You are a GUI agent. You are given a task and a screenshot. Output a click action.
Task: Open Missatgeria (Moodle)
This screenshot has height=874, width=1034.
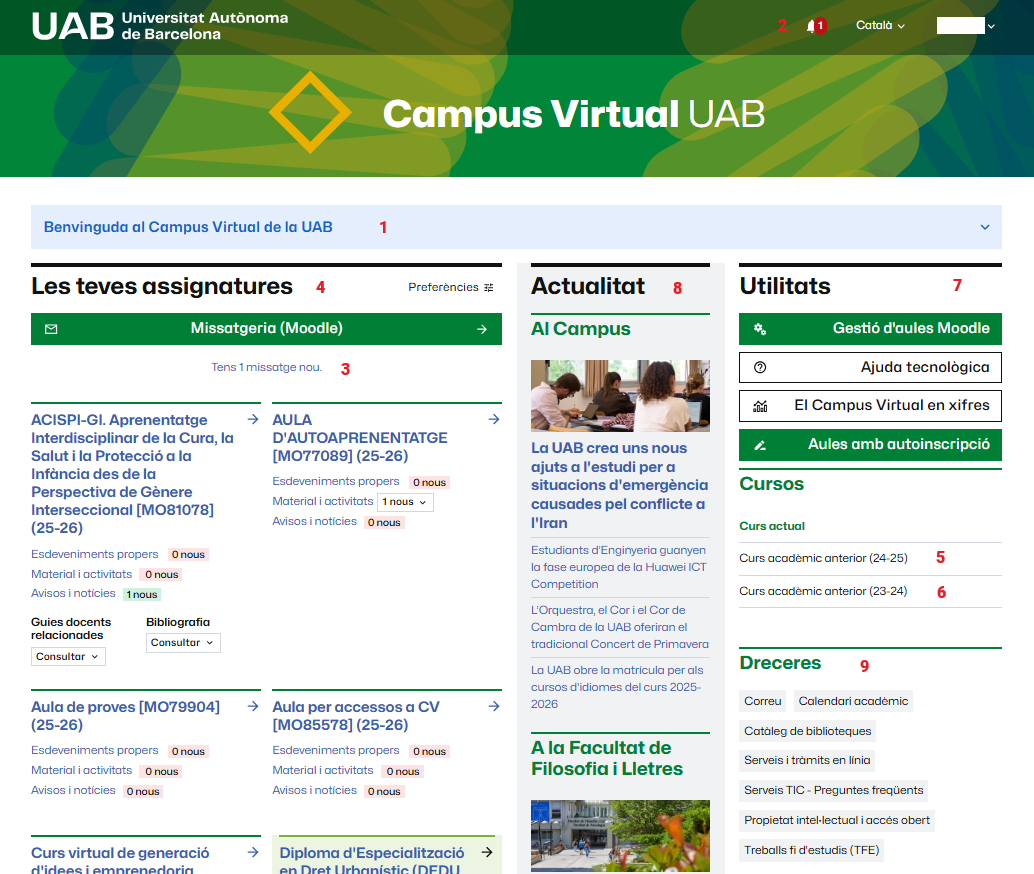pos(266,329)
